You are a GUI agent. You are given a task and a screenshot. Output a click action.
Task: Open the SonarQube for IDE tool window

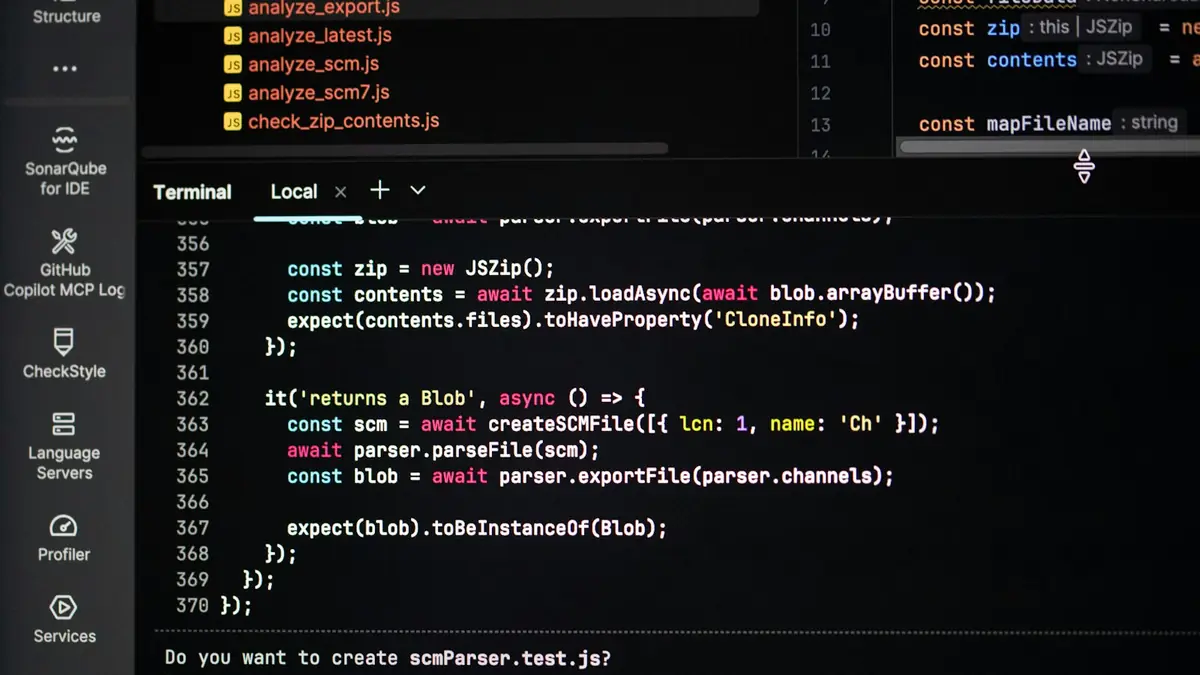(x=65, y=160)
